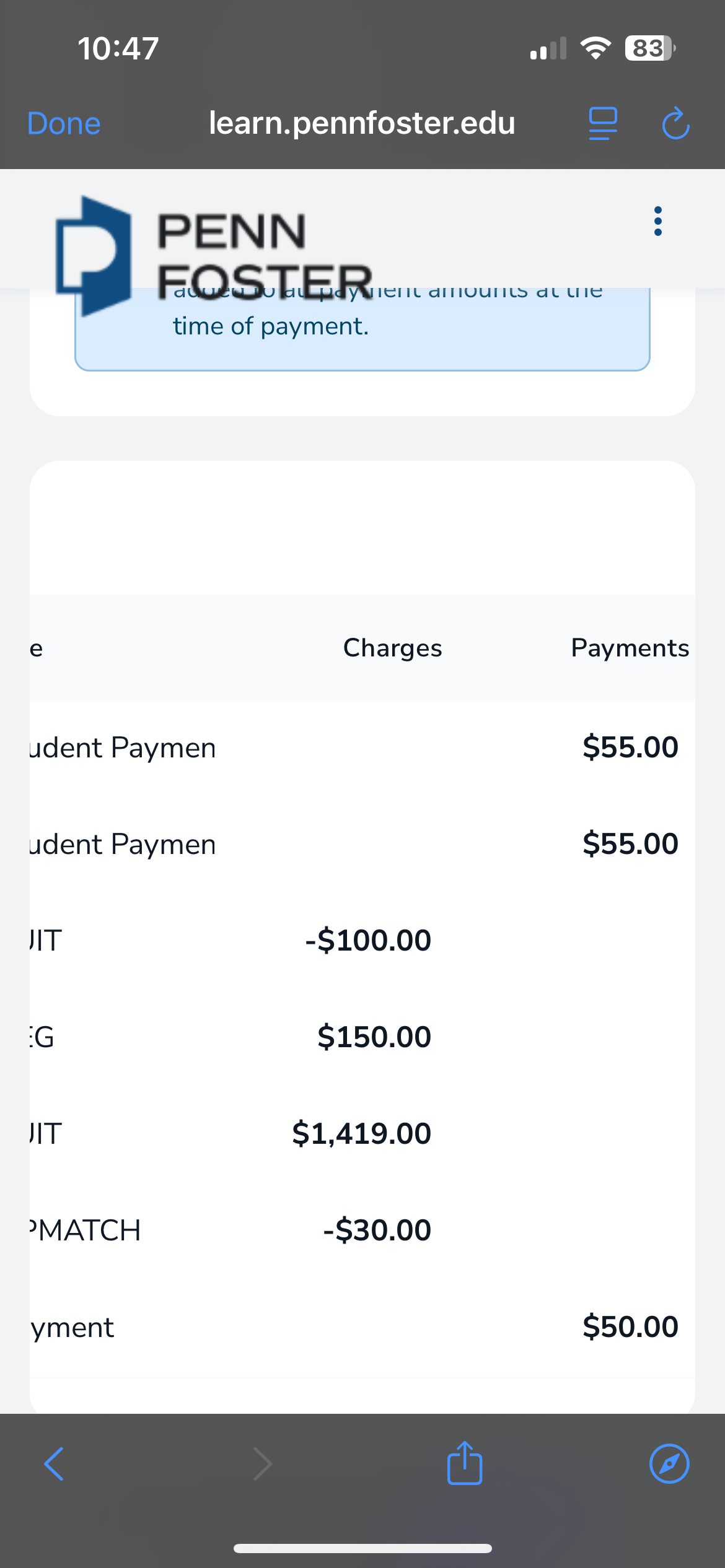The image size is (725, 1568).
Task: Go back using the left chevron
Action: (x=55, y=1464)
